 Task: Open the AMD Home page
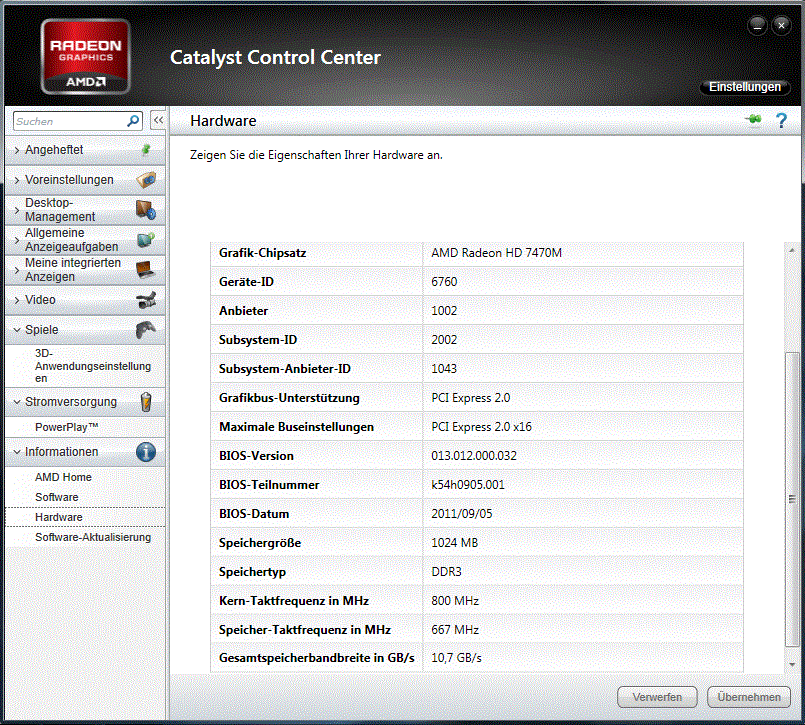point(63,477)
